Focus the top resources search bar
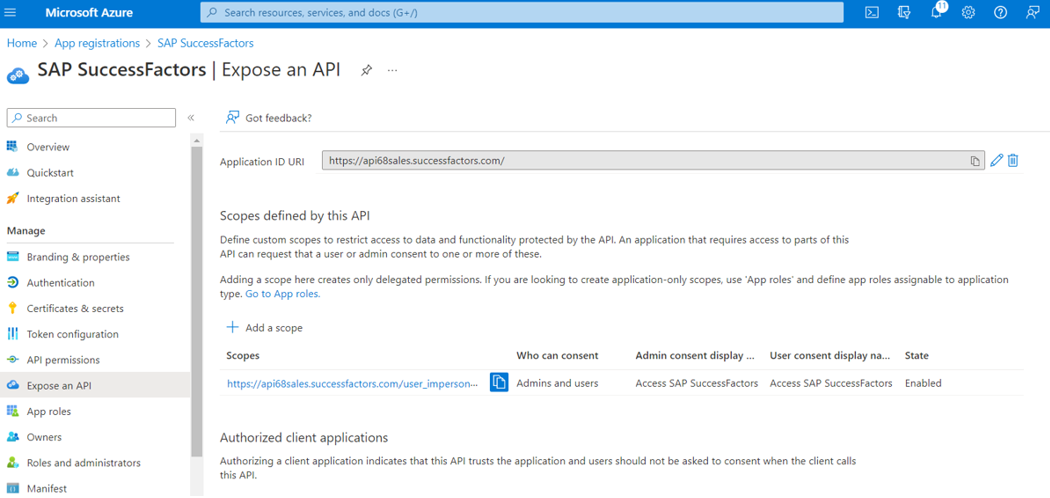Viewport: 1050px width, 498px height. coord(522,13)
